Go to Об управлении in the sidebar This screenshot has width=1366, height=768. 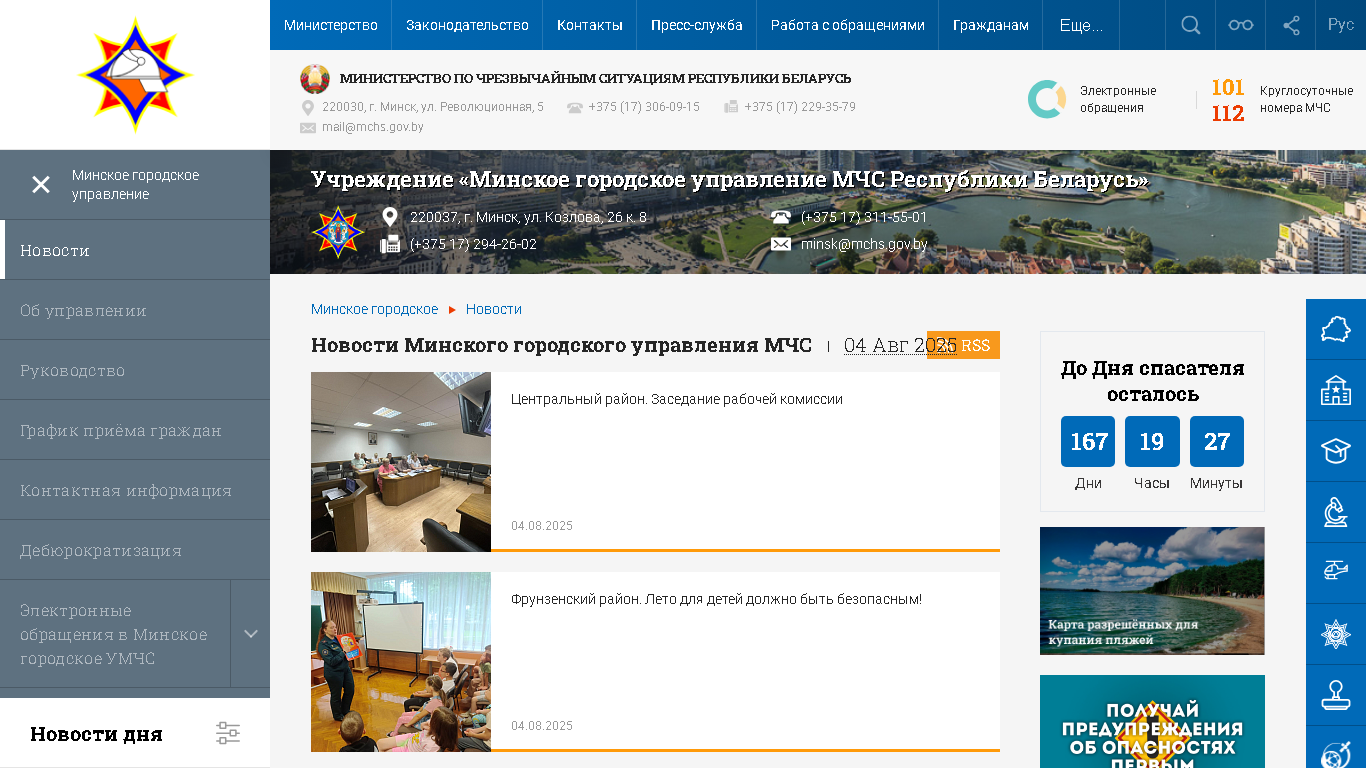click(135, 310)
